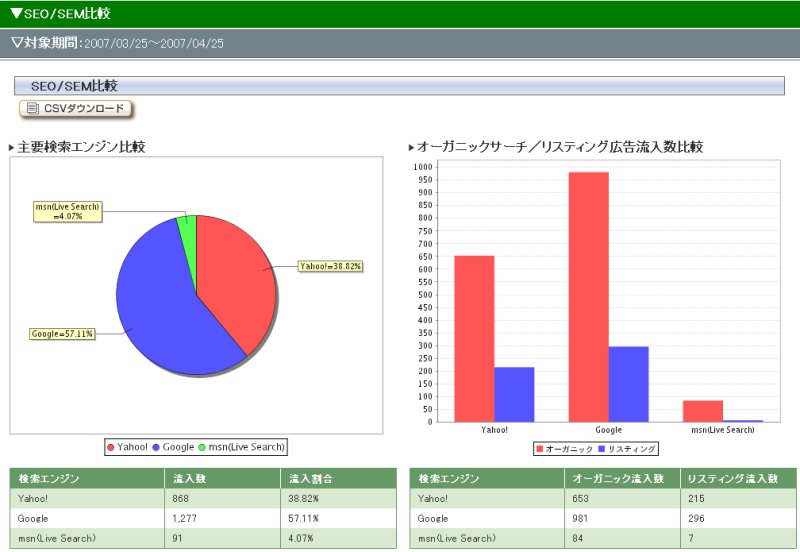Collapse the SEO/SEM比較 header triangle

click(x=16, y=13)
